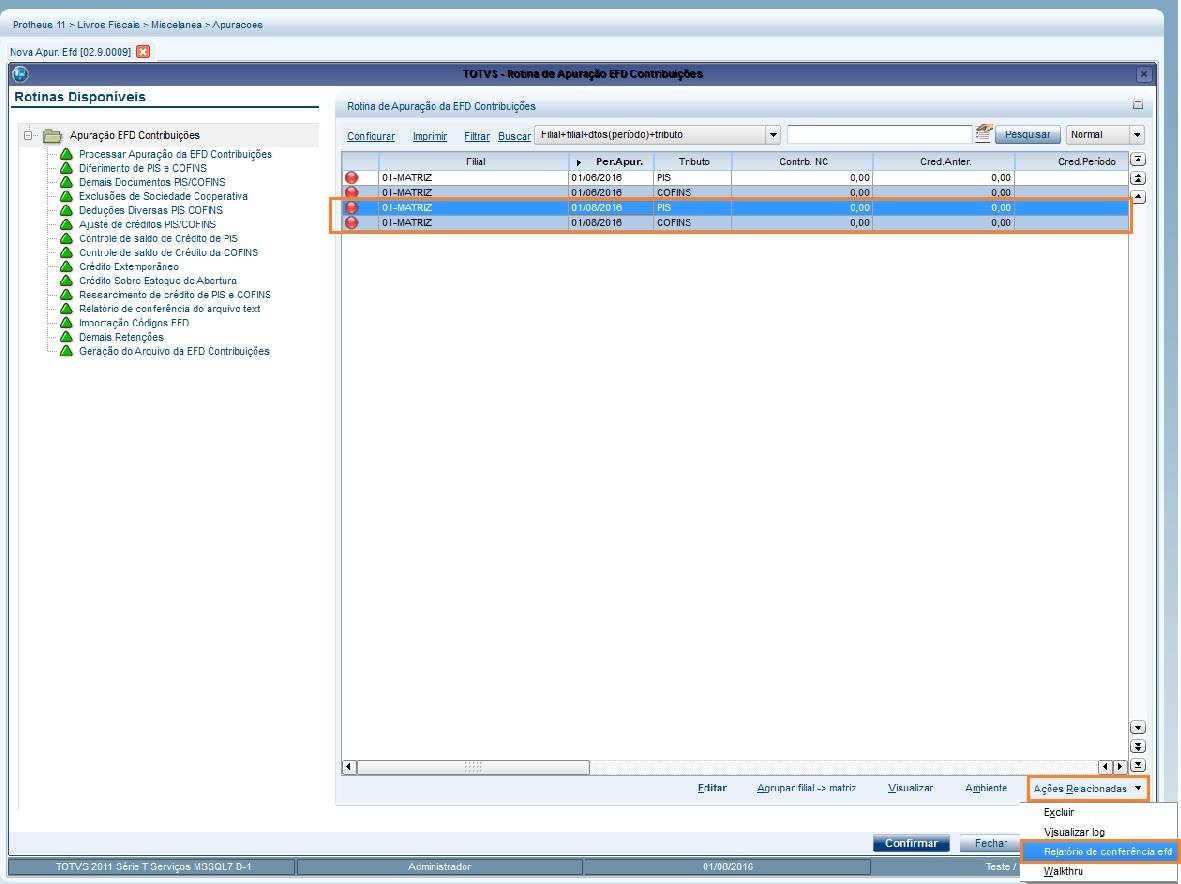Click red status icon of 01/06/2016 PIS row
Image resolution: width=1181 pixels, height=884 pixels.
click(x=352, y=178)
